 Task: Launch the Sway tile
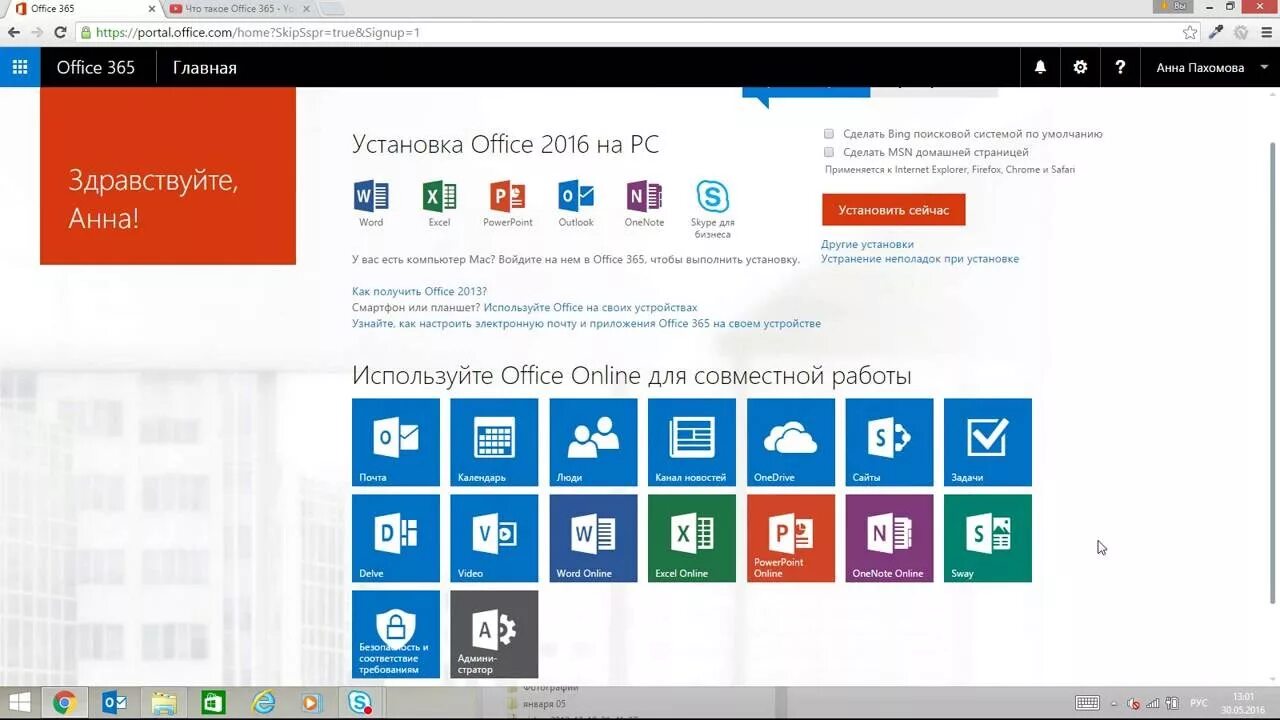(x=988, y=538)
